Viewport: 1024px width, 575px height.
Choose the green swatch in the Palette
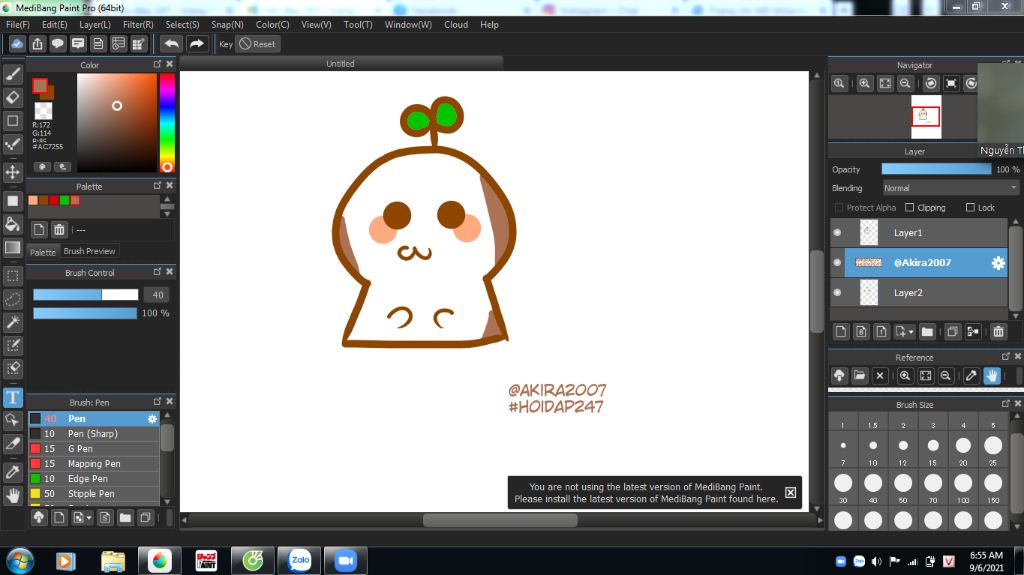coord(64,200)
